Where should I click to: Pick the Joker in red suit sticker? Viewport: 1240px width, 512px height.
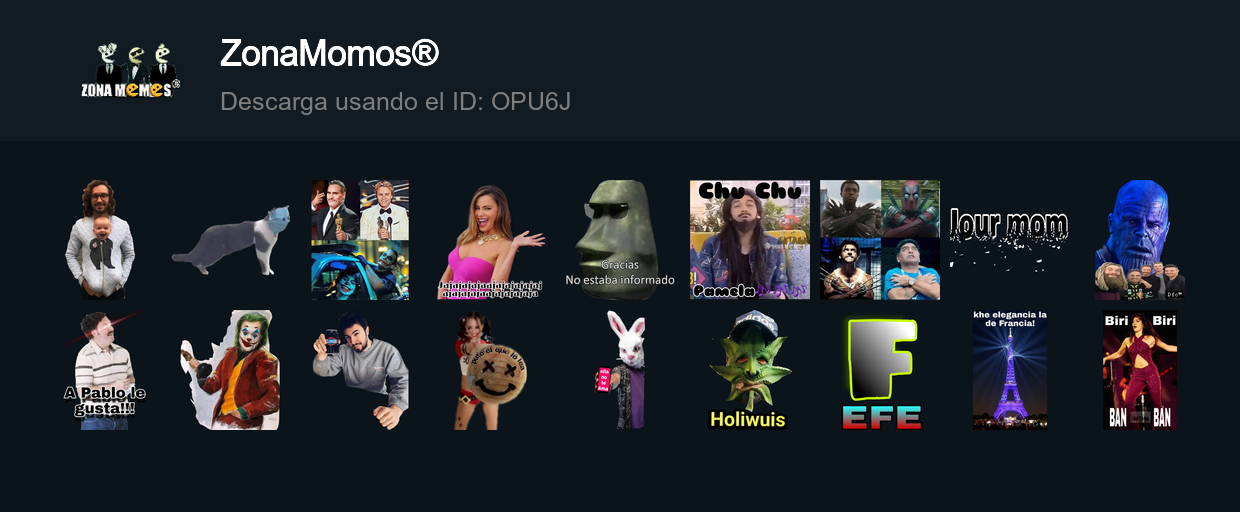tap(230, 370)
